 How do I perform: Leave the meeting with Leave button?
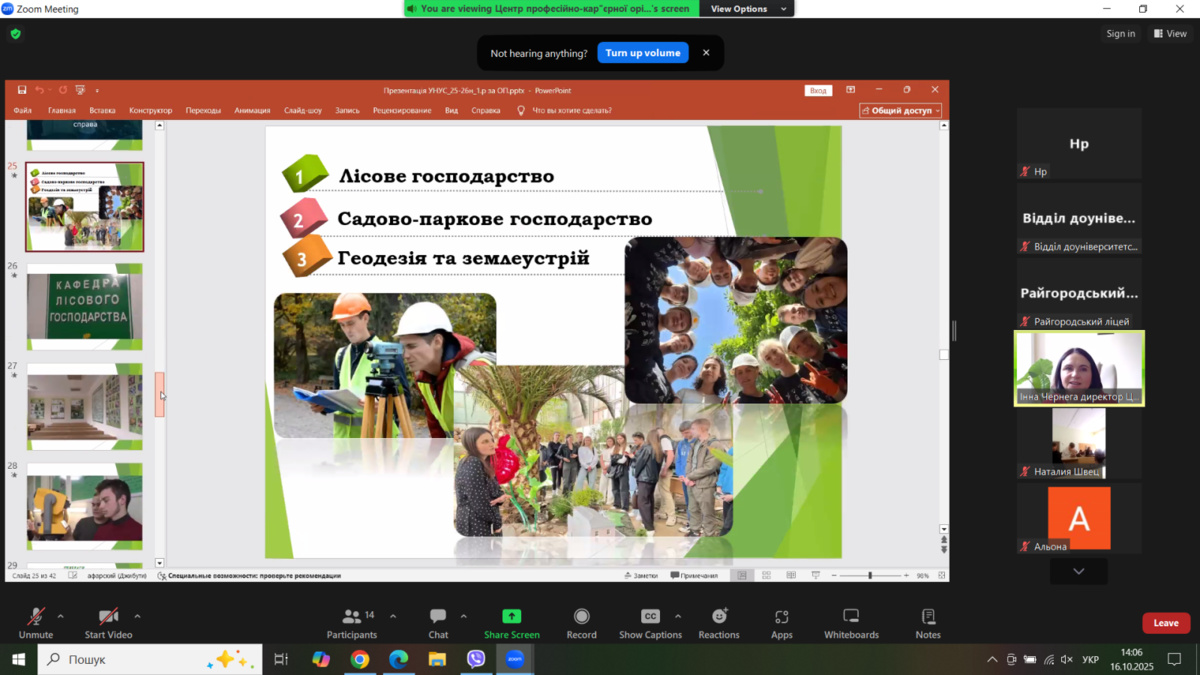click(1165, 623)
